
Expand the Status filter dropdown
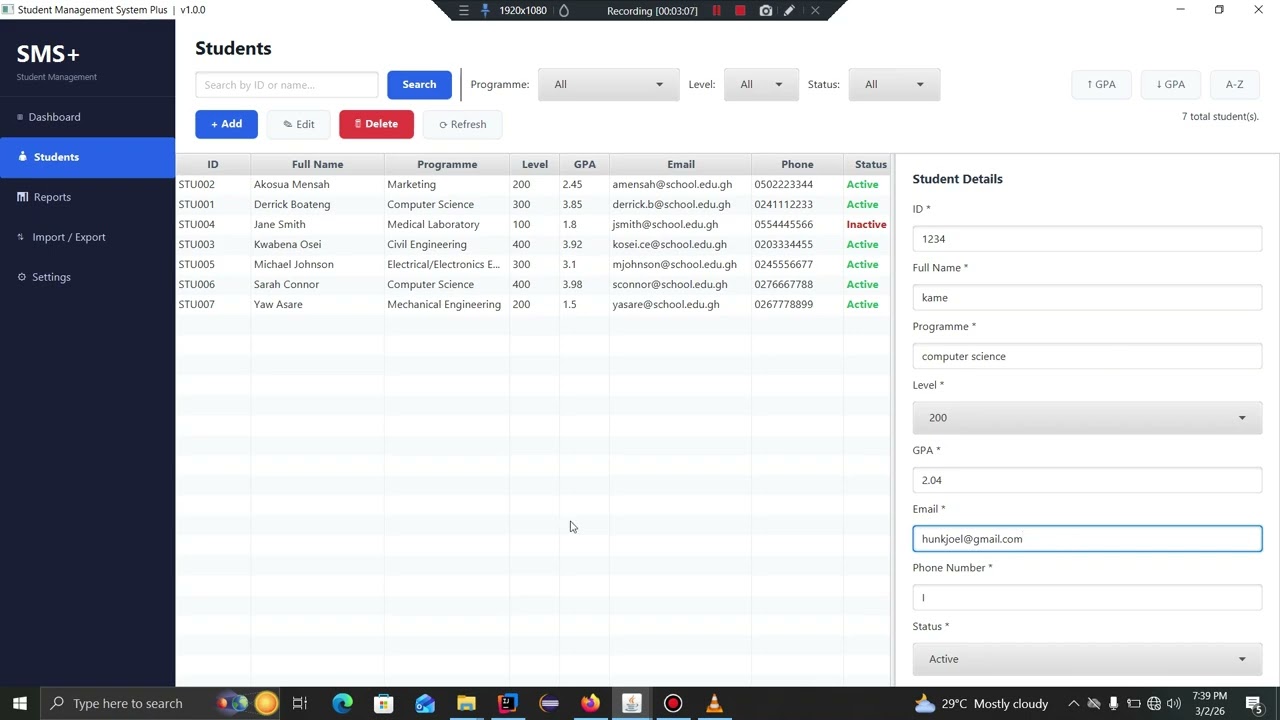[894, 85]
